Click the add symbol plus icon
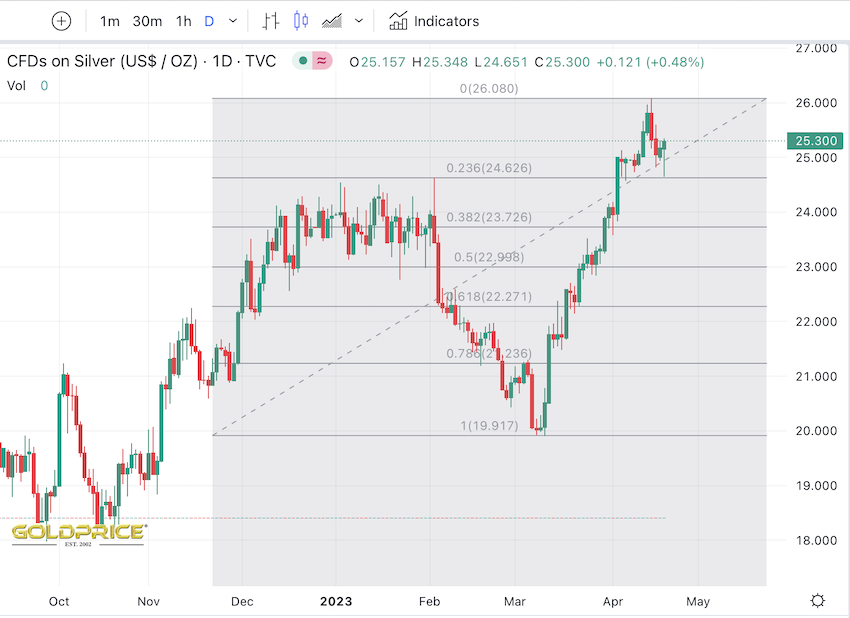Screen dimensions: 850x618 [61, 21]
